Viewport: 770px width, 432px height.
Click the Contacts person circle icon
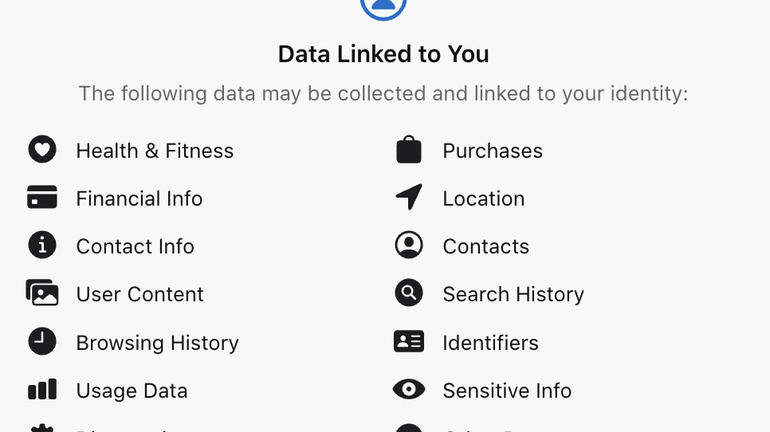pos(408,246)
